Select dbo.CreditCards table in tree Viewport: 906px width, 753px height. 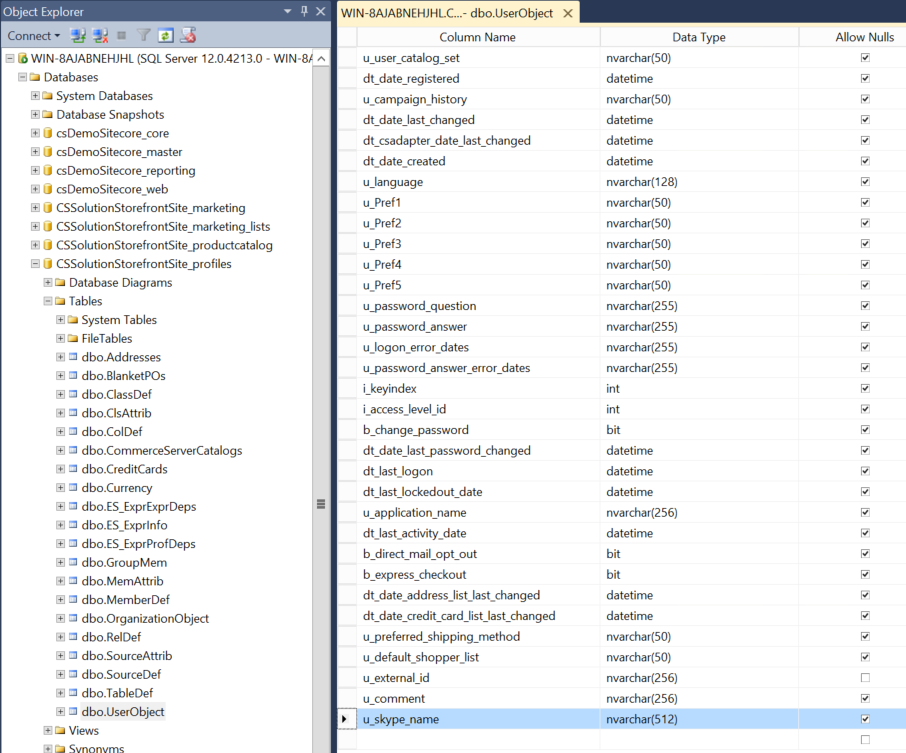[x=124, y=469]
